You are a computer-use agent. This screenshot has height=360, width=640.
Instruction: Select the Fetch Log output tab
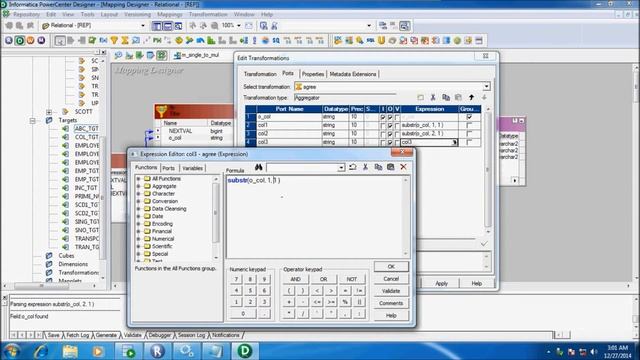[78, 335]
